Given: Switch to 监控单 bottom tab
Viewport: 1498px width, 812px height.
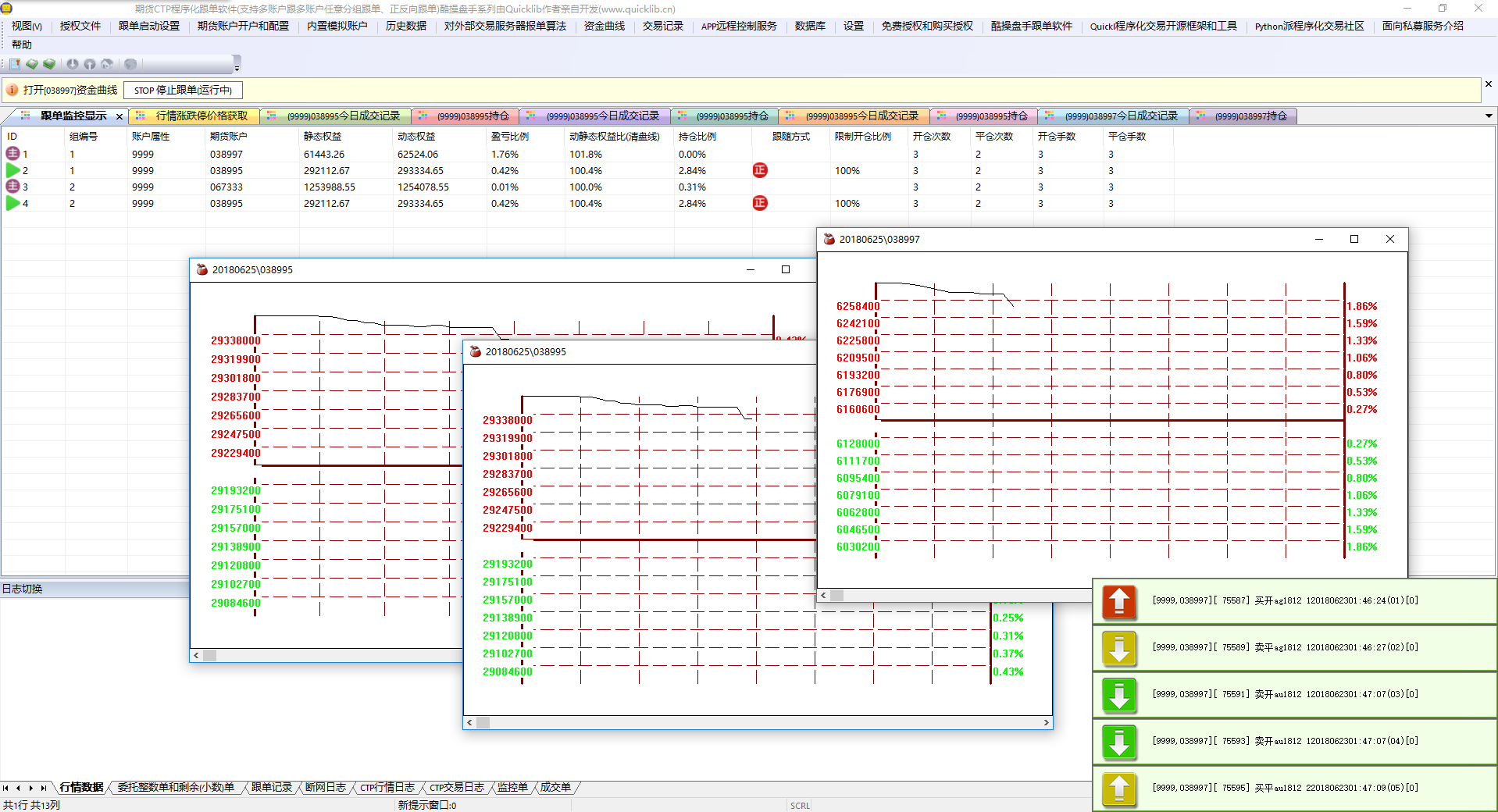Looking at the screenshot, I should click(x=512, y=787).
